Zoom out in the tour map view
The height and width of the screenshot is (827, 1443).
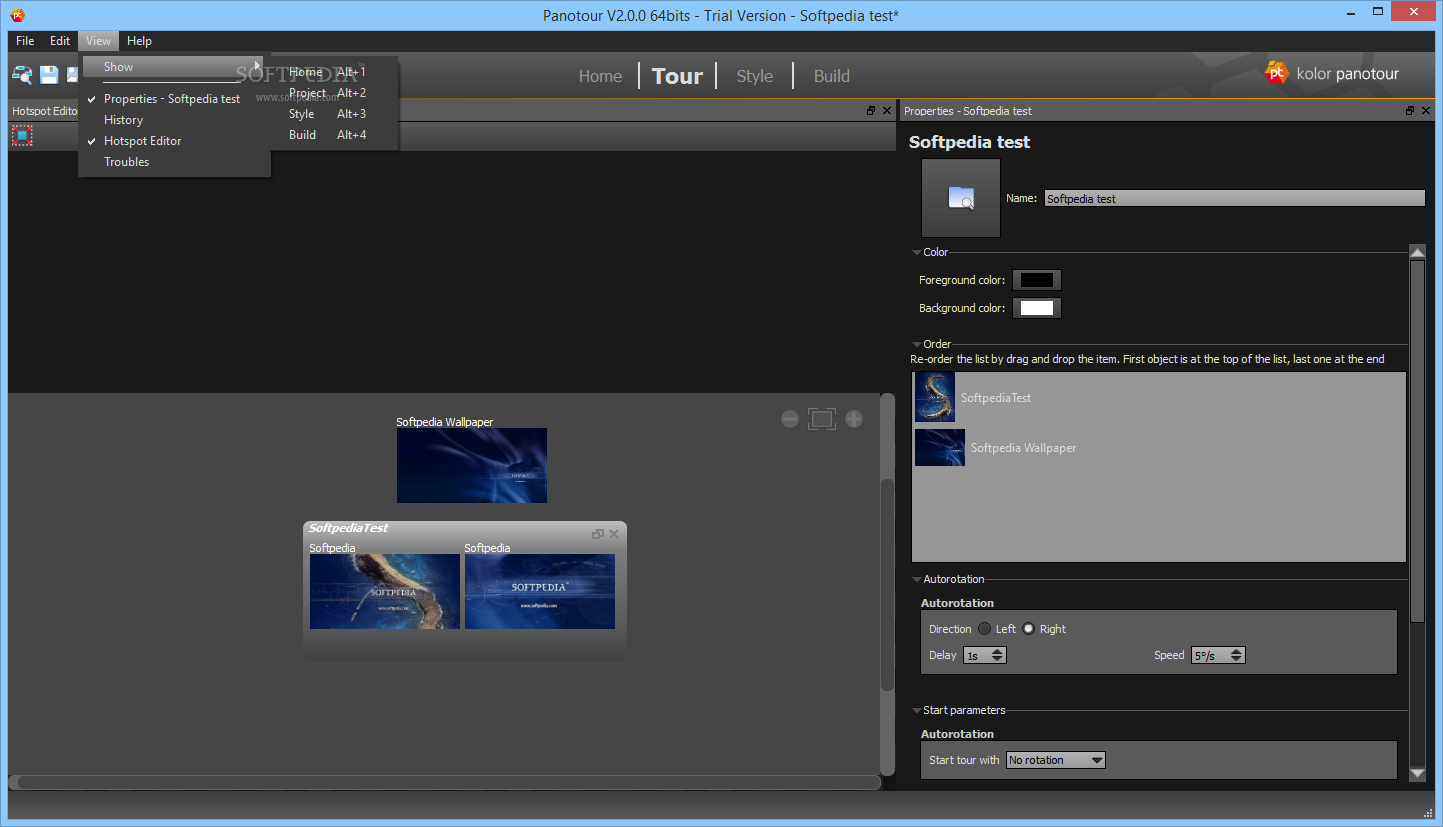pos(790,419)
